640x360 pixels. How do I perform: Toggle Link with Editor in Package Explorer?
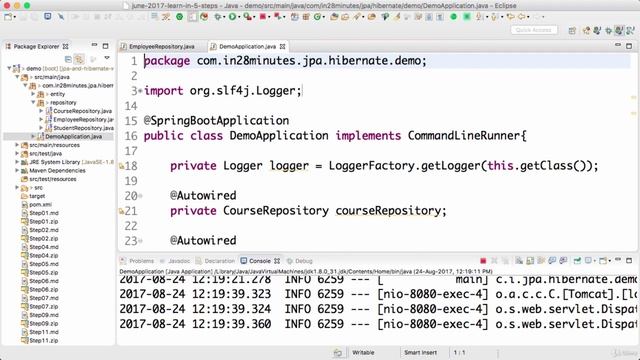tap(79, 59)
